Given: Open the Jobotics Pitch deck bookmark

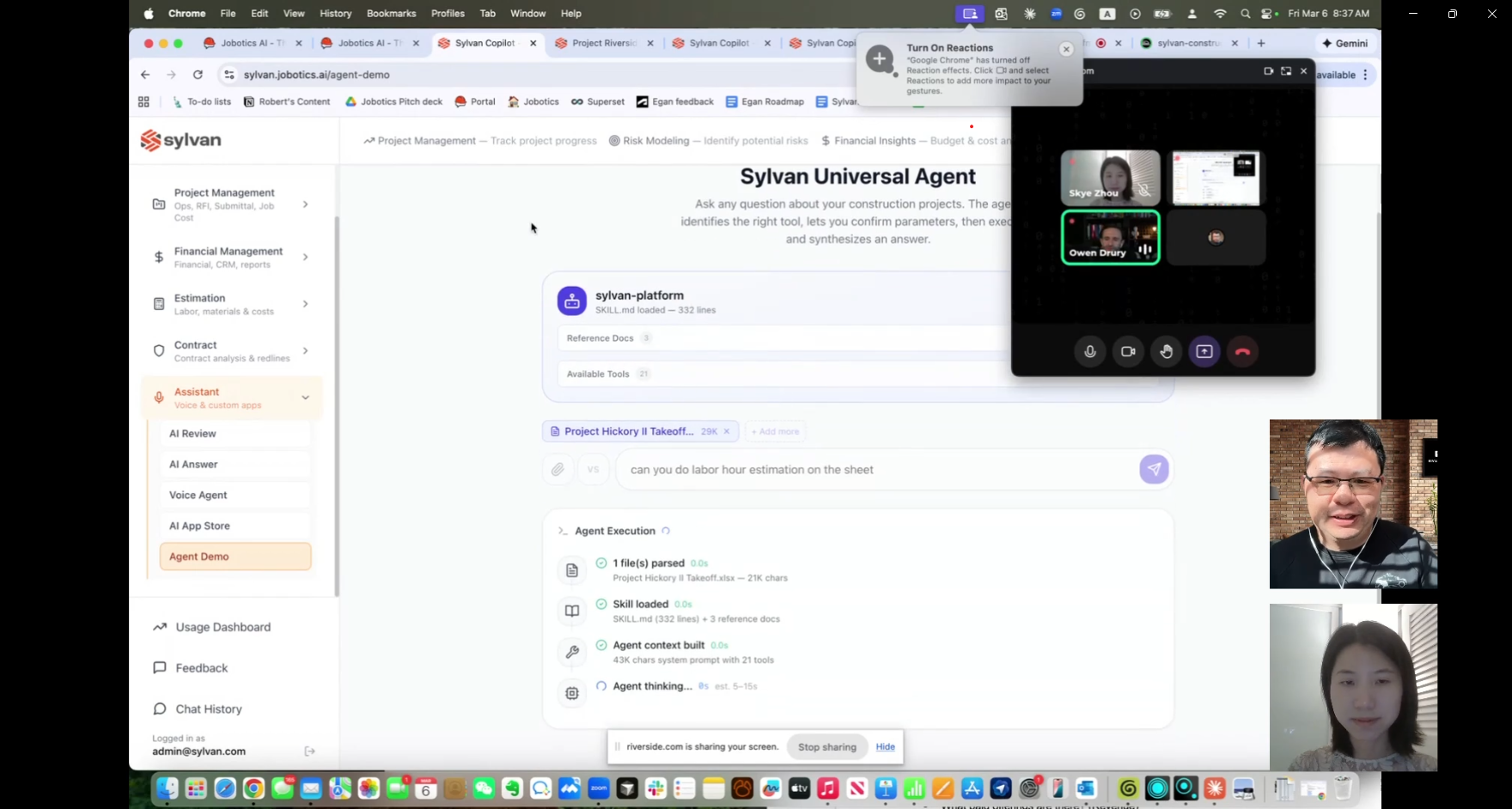Looking at the screenshot, I should coord(393,101).
